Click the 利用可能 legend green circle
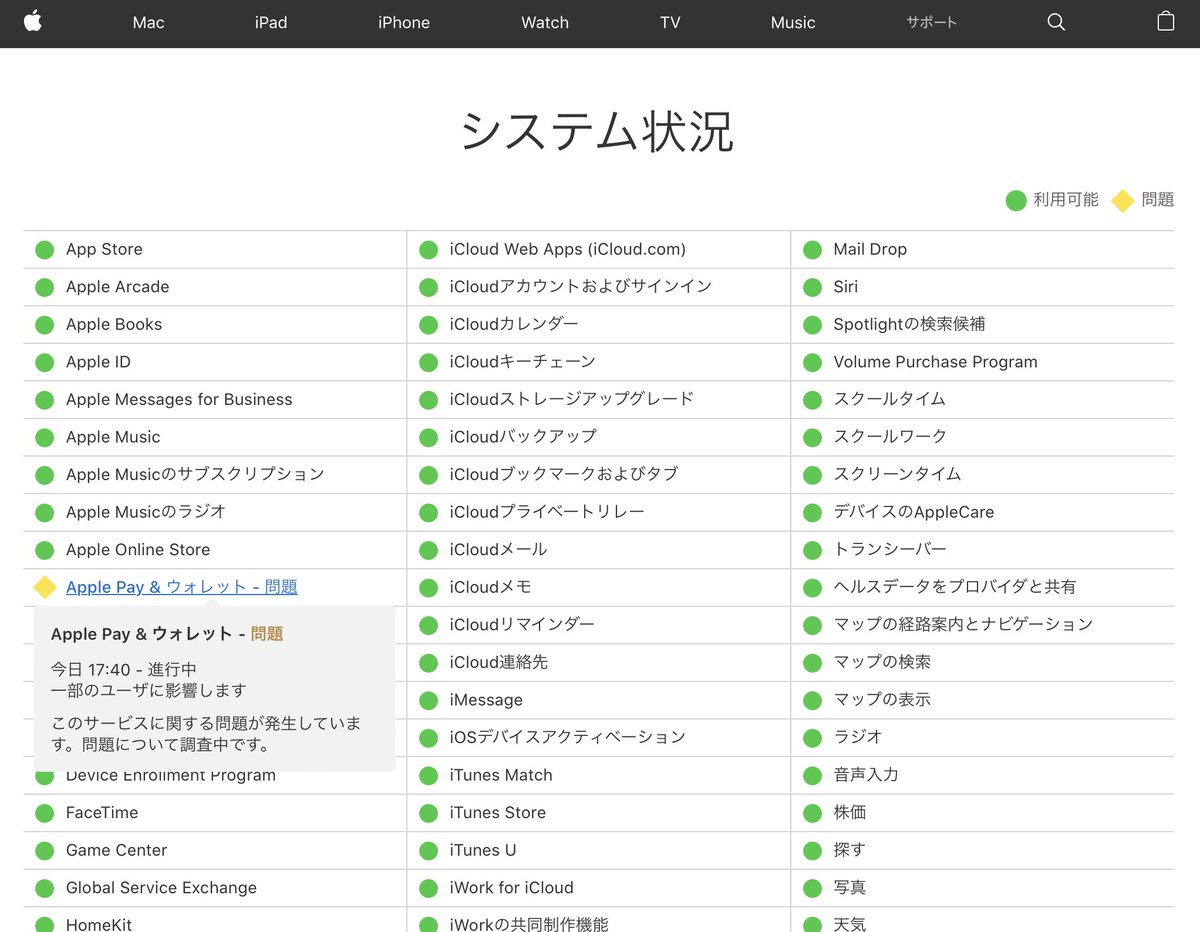 pos(1016,200)
